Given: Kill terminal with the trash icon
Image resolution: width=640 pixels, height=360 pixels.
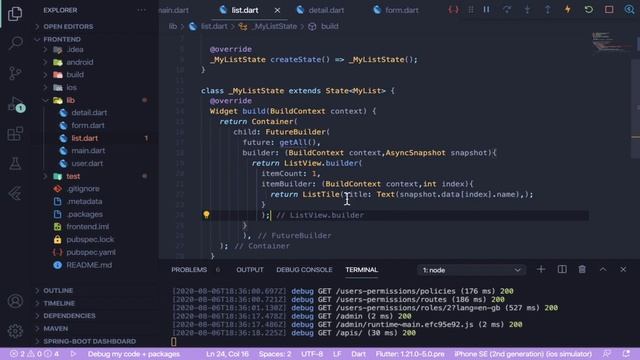Looking at the screenshot, I should pos(582,269).
